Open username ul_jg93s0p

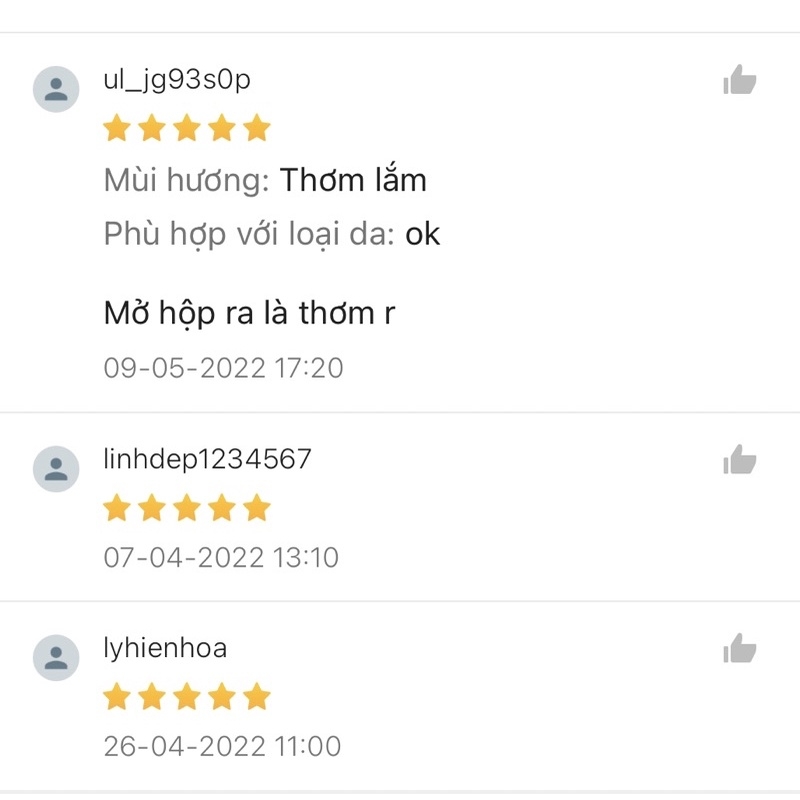tap(177, 80)
